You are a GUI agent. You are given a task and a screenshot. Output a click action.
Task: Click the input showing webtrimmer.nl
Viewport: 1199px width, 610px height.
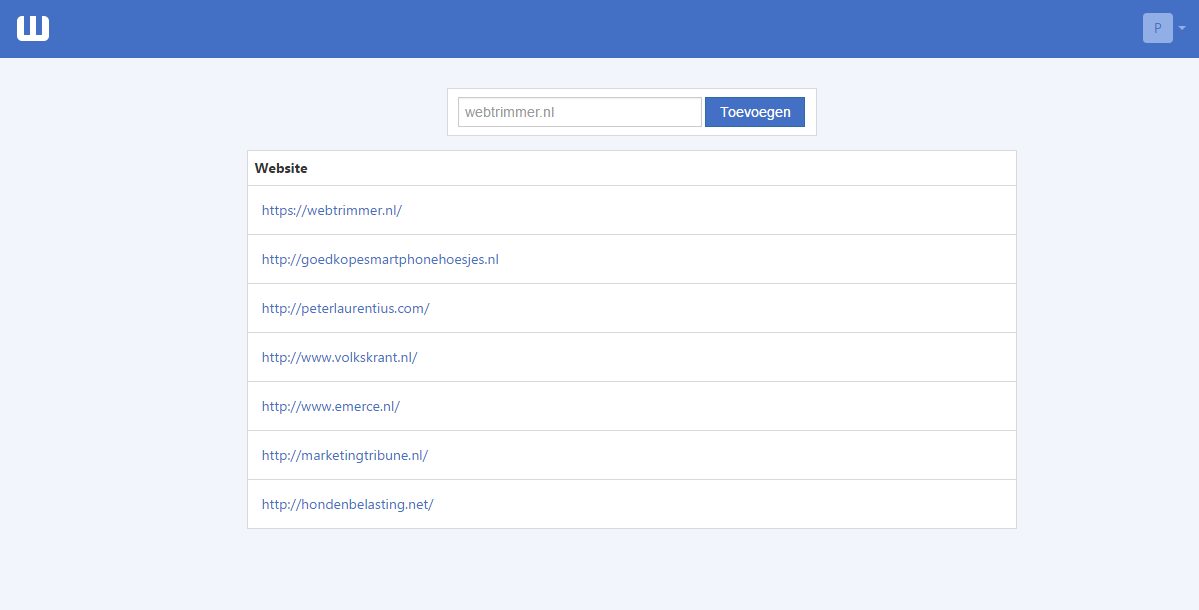pos(580,111)
